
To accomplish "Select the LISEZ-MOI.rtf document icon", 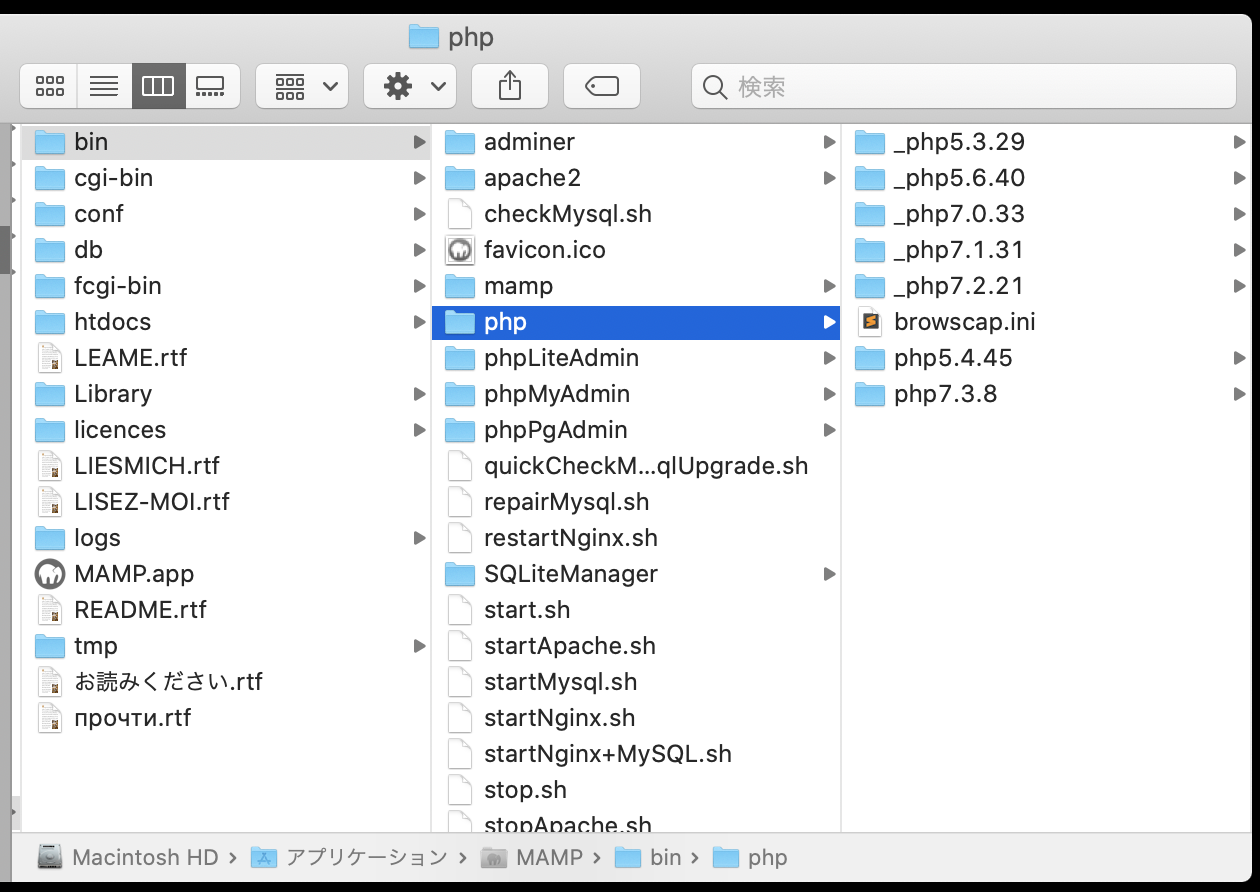I will pyautogui.click(x=50, y=502).
